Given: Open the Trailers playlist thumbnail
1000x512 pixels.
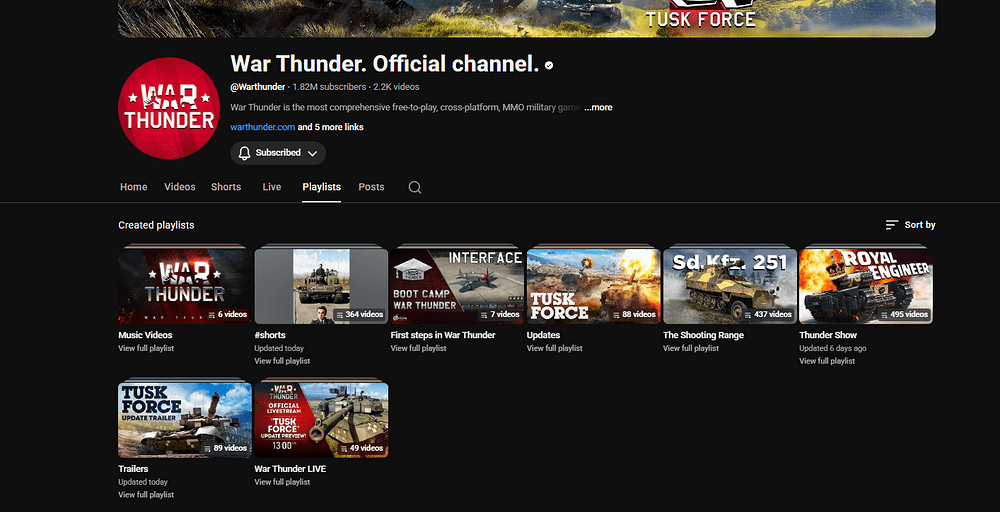Looking at the screenshot, I should pyautogui.click(x=184, y=420).
